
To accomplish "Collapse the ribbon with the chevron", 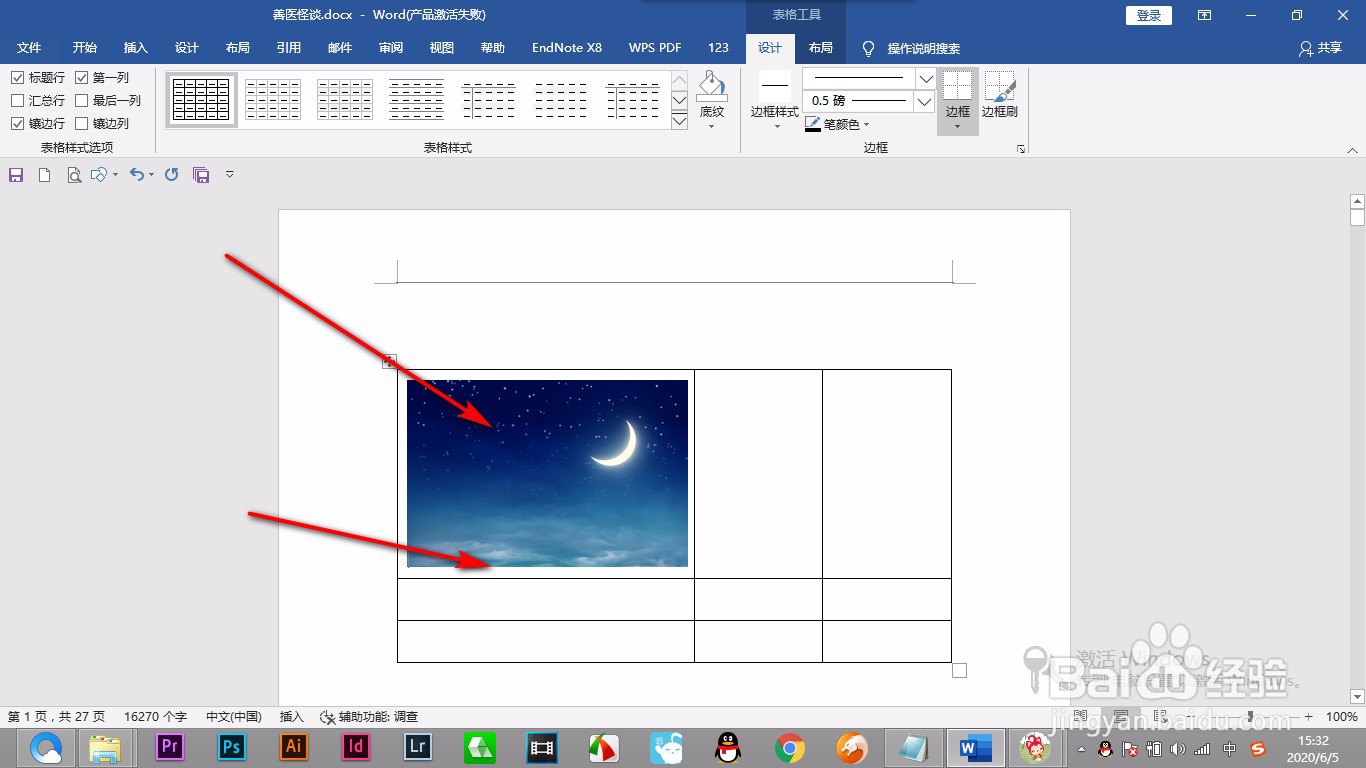I will [x=1353, y=150].
